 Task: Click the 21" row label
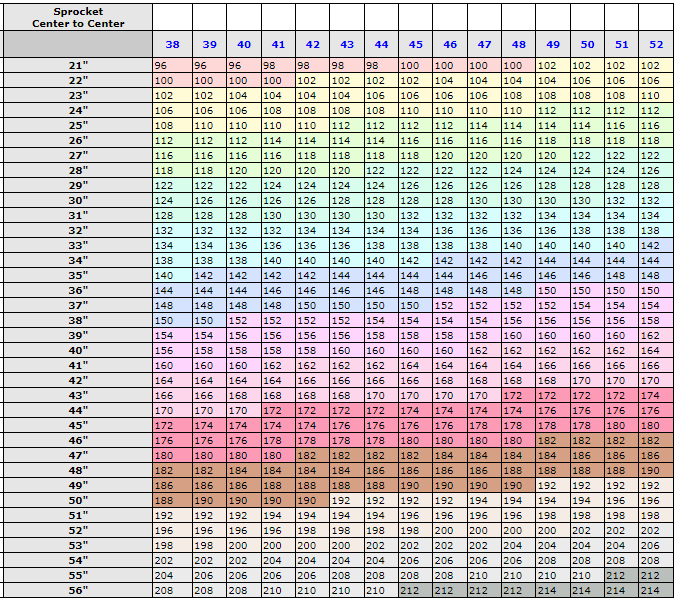coord(78,66)
